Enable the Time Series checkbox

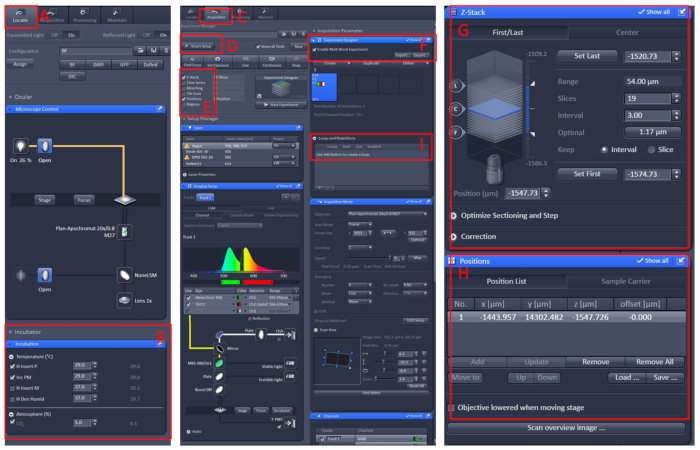(x=184, y=83)
